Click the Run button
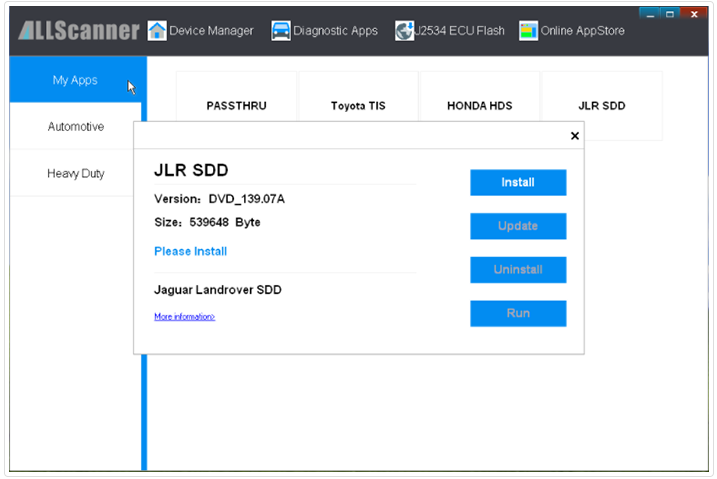 (518, 313)
